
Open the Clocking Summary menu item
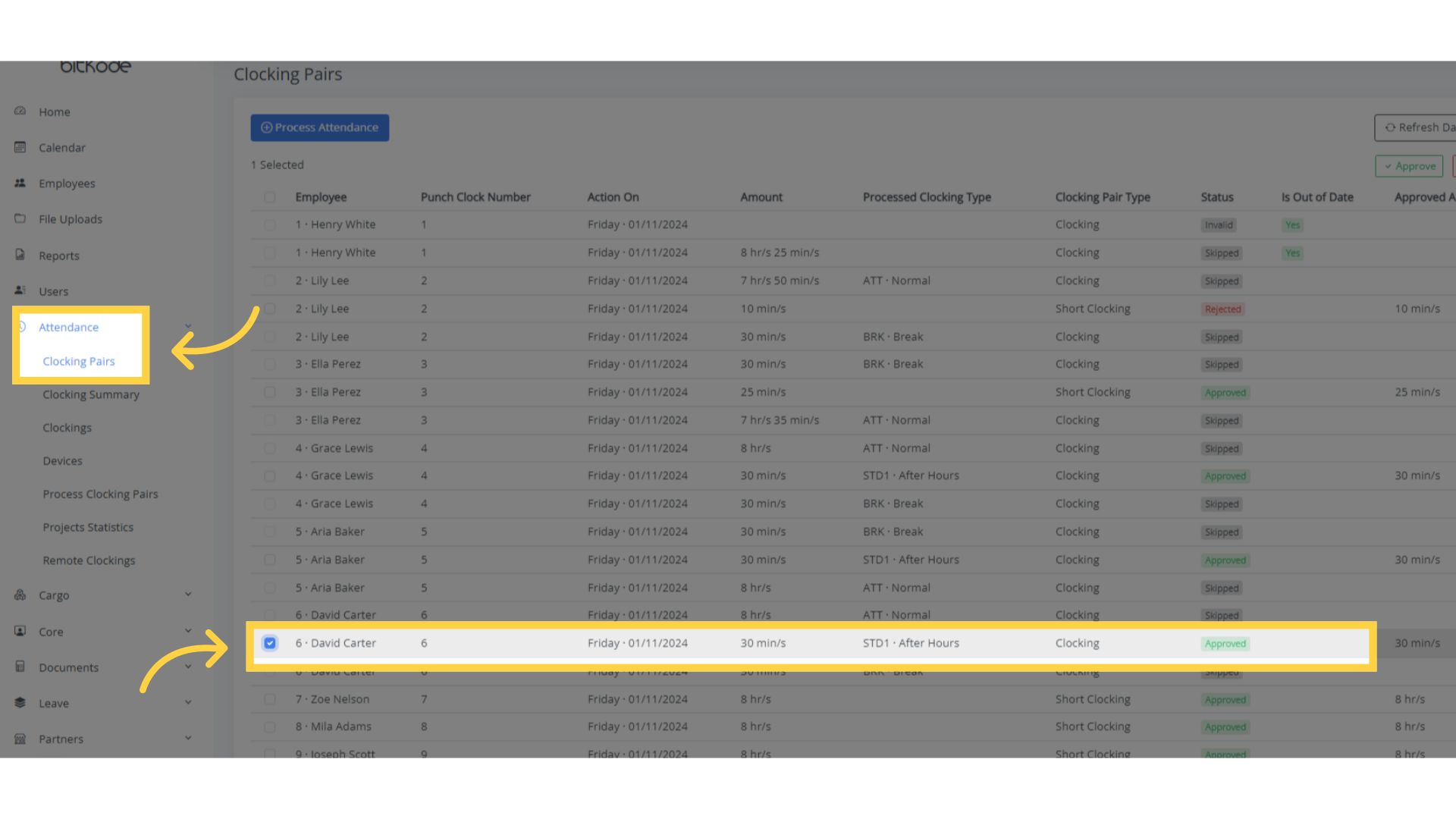pos(91,394)
